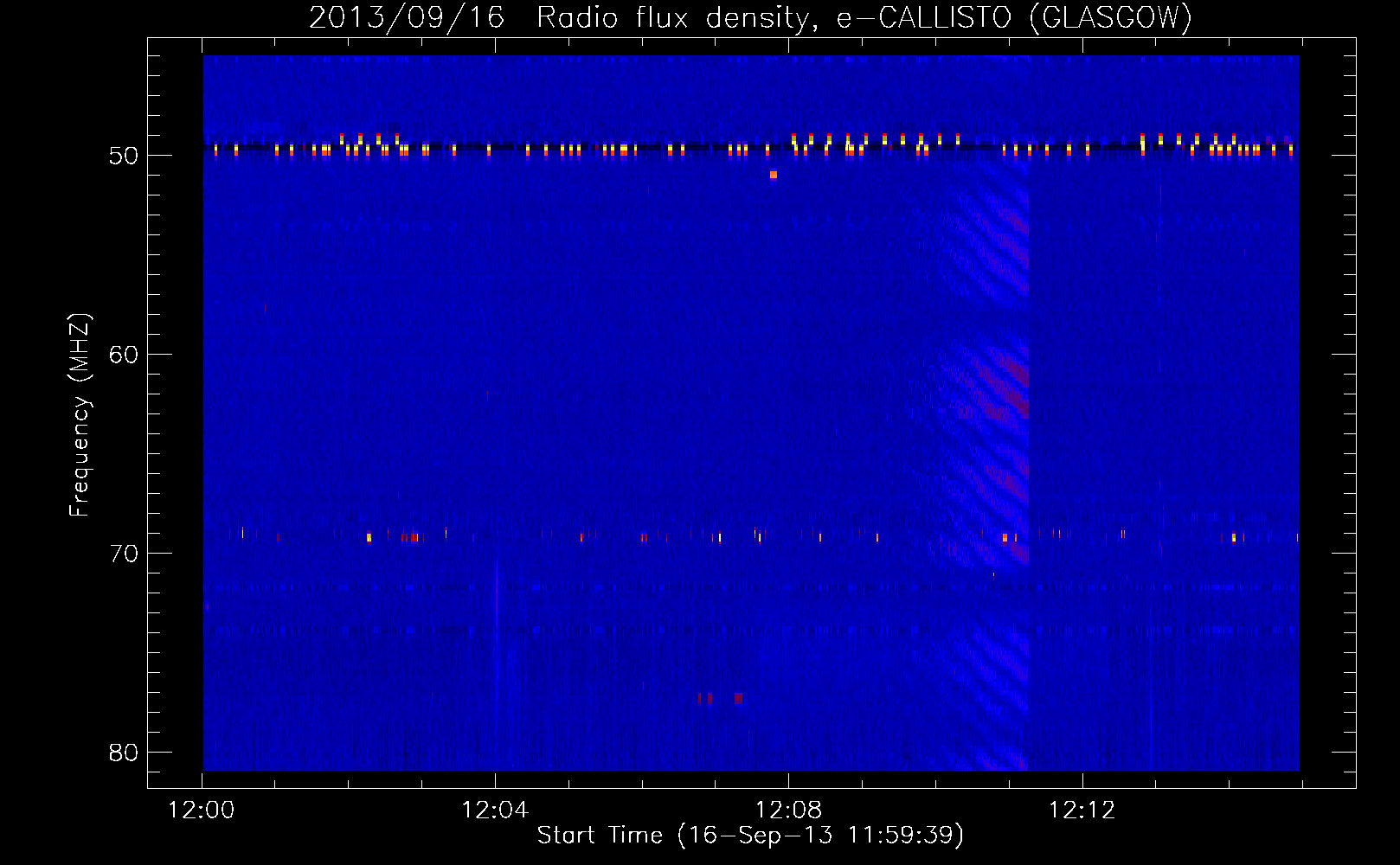
Task: Click the 60 frequency tick label
Action: click(124, 355)
